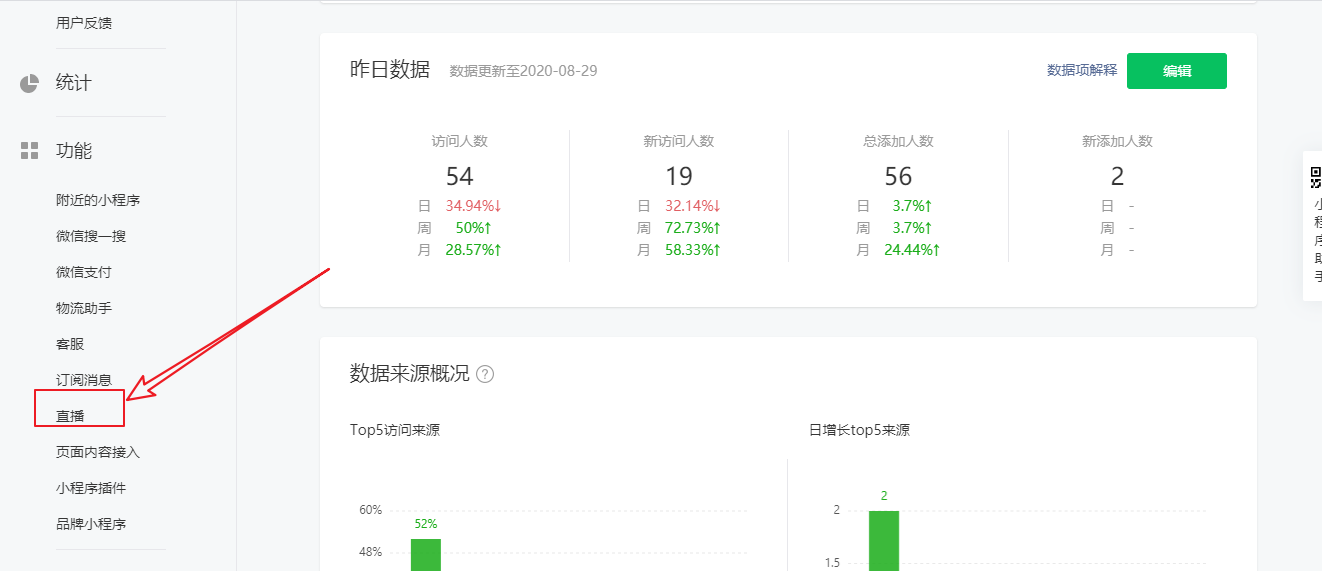Open 客服 in the sidebar

[x=70, y=344]
